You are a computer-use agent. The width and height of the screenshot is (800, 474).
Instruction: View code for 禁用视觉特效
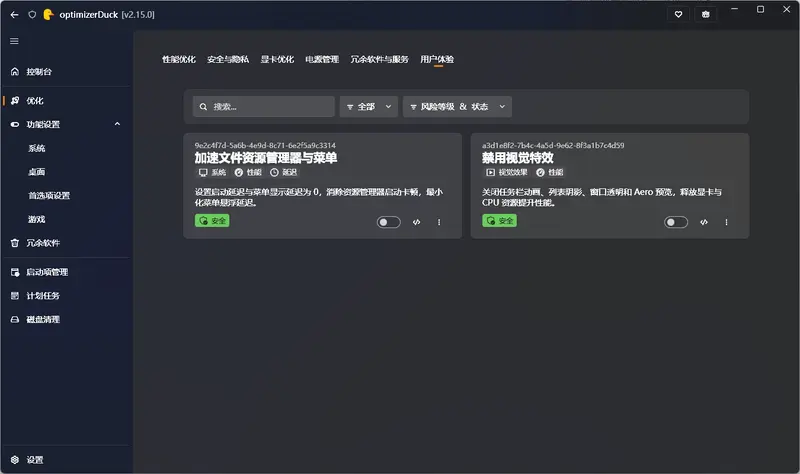tap(704, 222)
